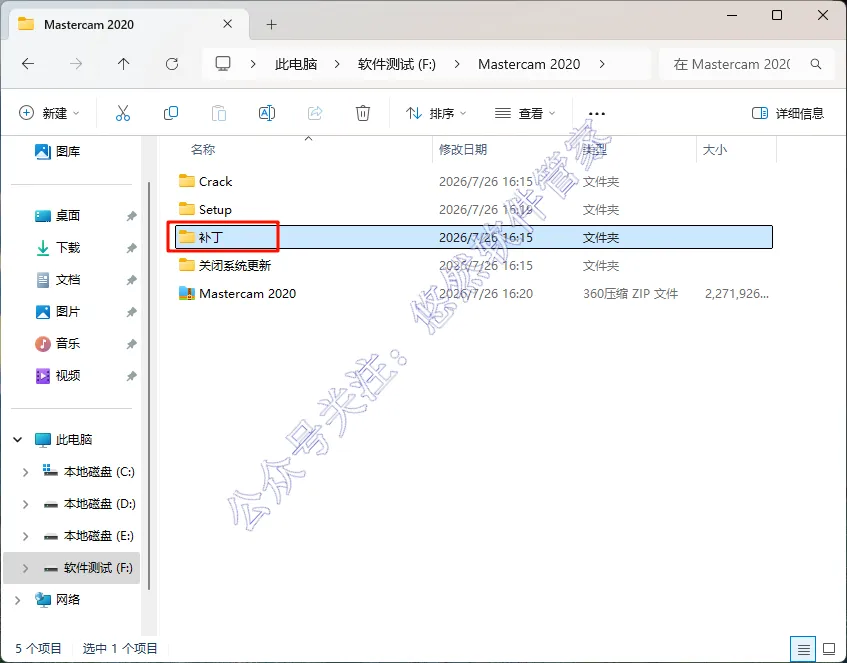Image resolution: width=847 pixels, height=663 pixels.
Task: Click chevron after Mastercam 2020 breadcrumb
Action: tap(602, 64)
